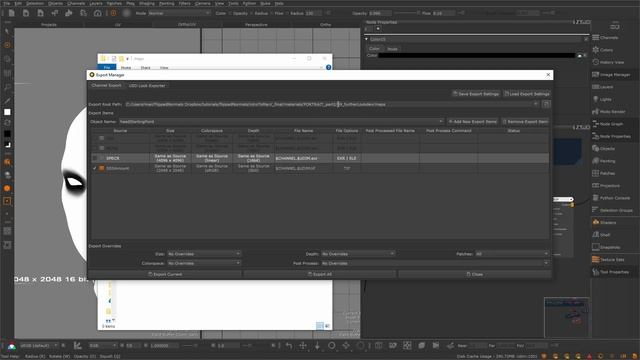
Task: Browse for Export Root Path folder
Action: pyautogui.click(x=546, y=104)
